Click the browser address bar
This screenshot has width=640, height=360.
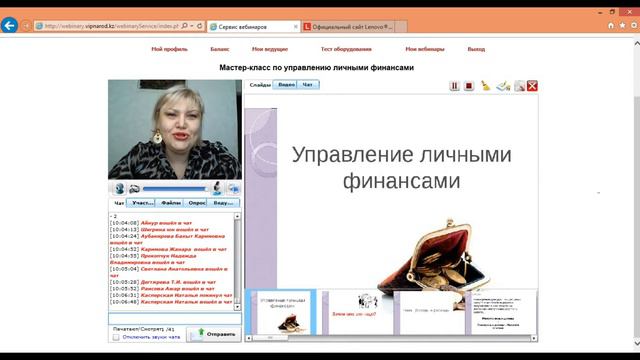pyautogui.click(x=111, y=26)
